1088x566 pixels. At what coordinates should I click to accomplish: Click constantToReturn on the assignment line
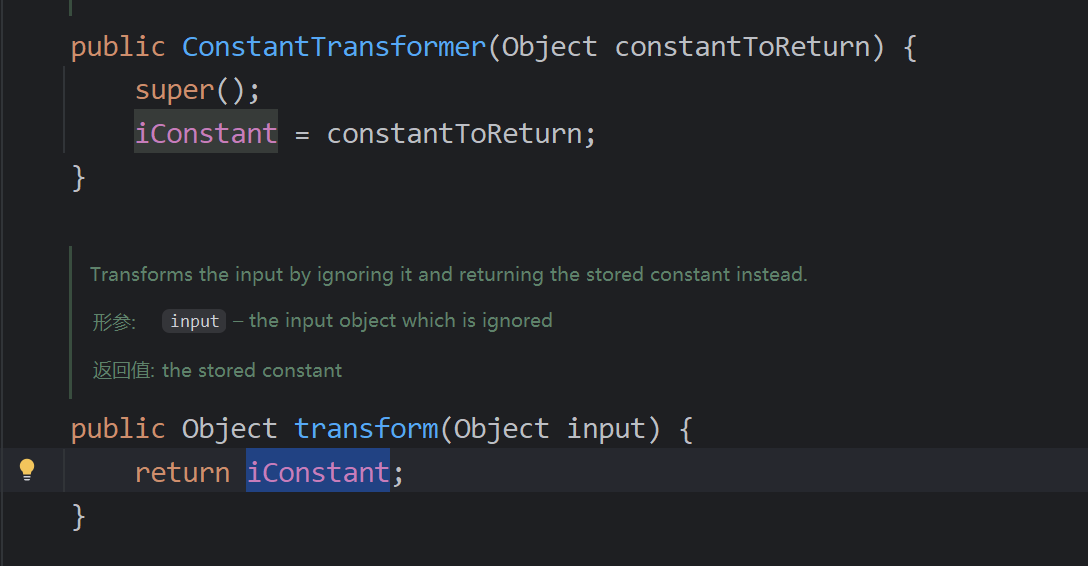(454, 133)
